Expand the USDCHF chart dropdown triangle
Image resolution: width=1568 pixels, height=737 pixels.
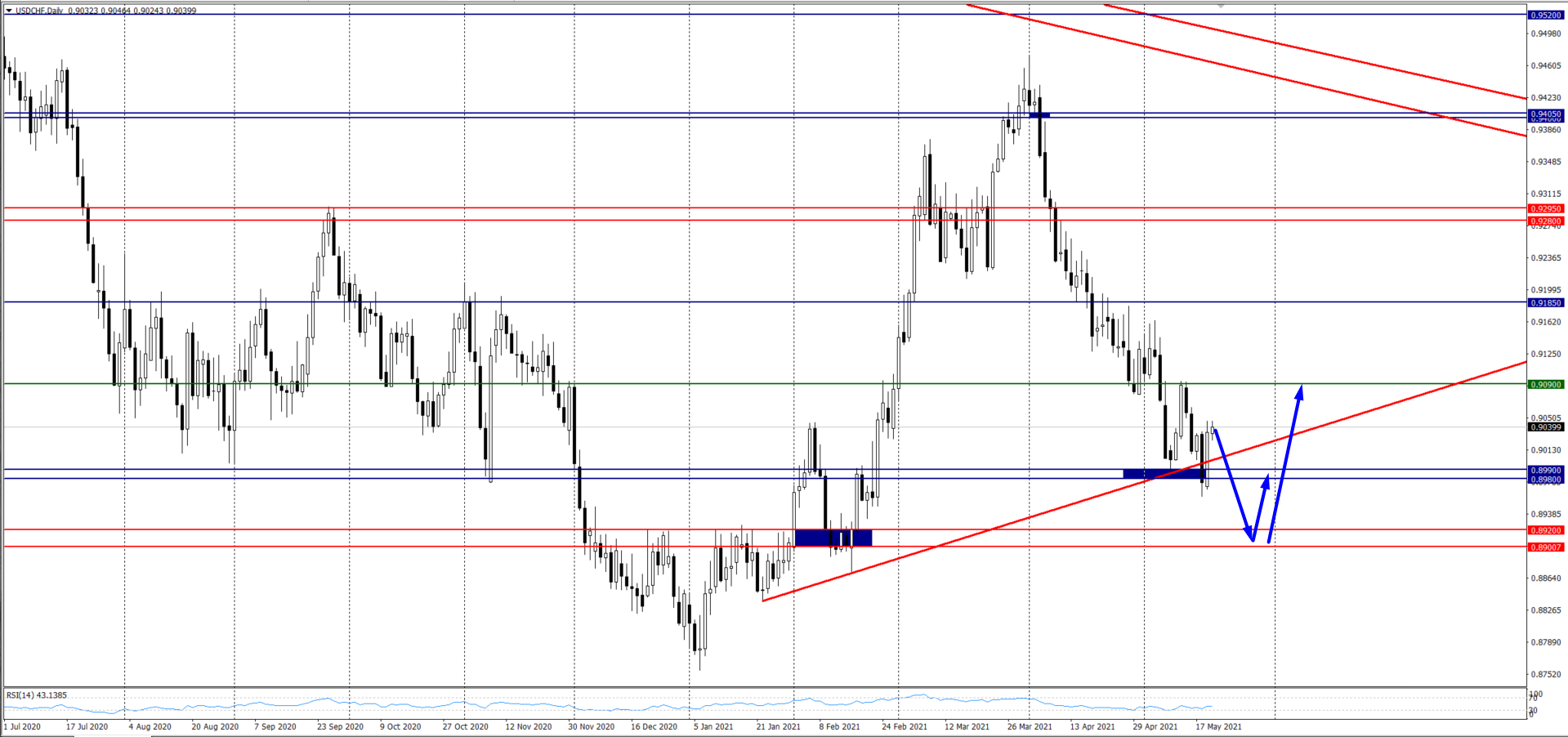coord(9,11)
